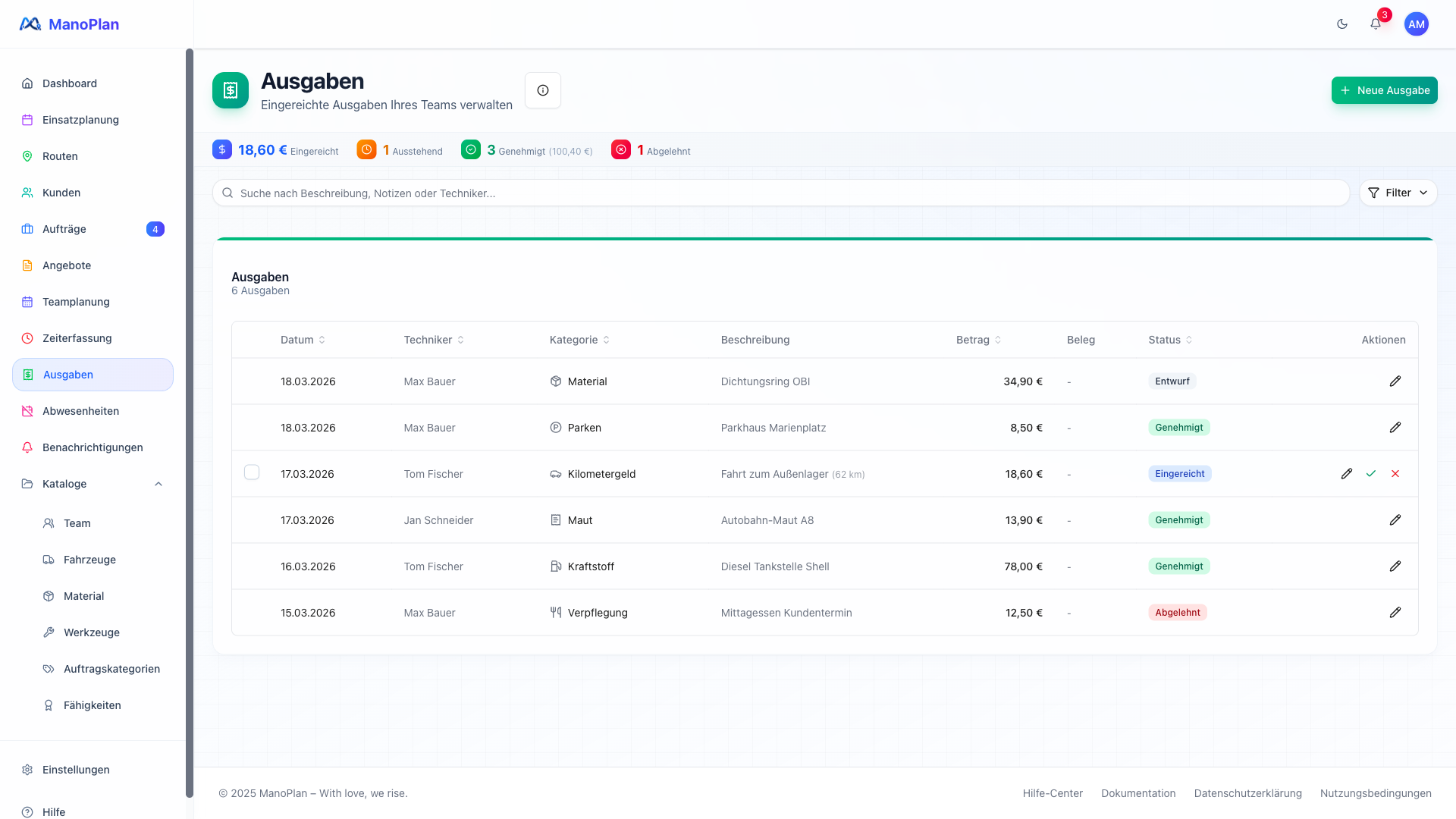Open the Datenschutzerklärung footer link
Image resolution: width=1456 pixels, height=819 pixels.
click(x=1247, y=793)
